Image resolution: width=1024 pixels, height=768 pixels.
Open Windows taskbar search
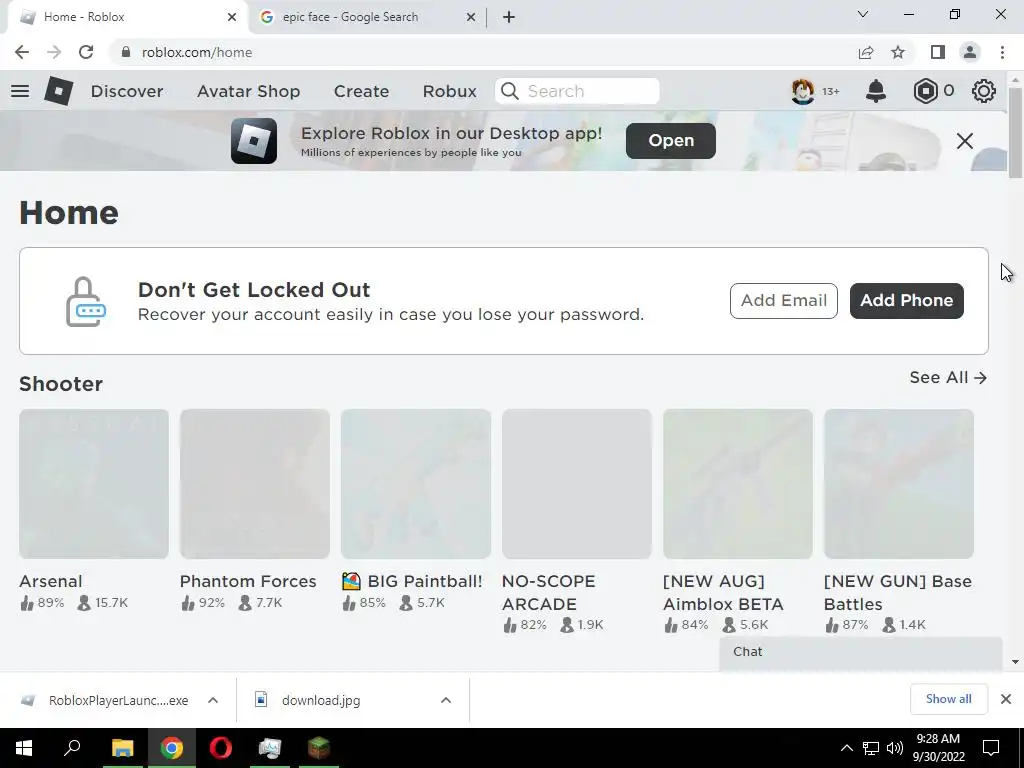[x=72, y=748]
